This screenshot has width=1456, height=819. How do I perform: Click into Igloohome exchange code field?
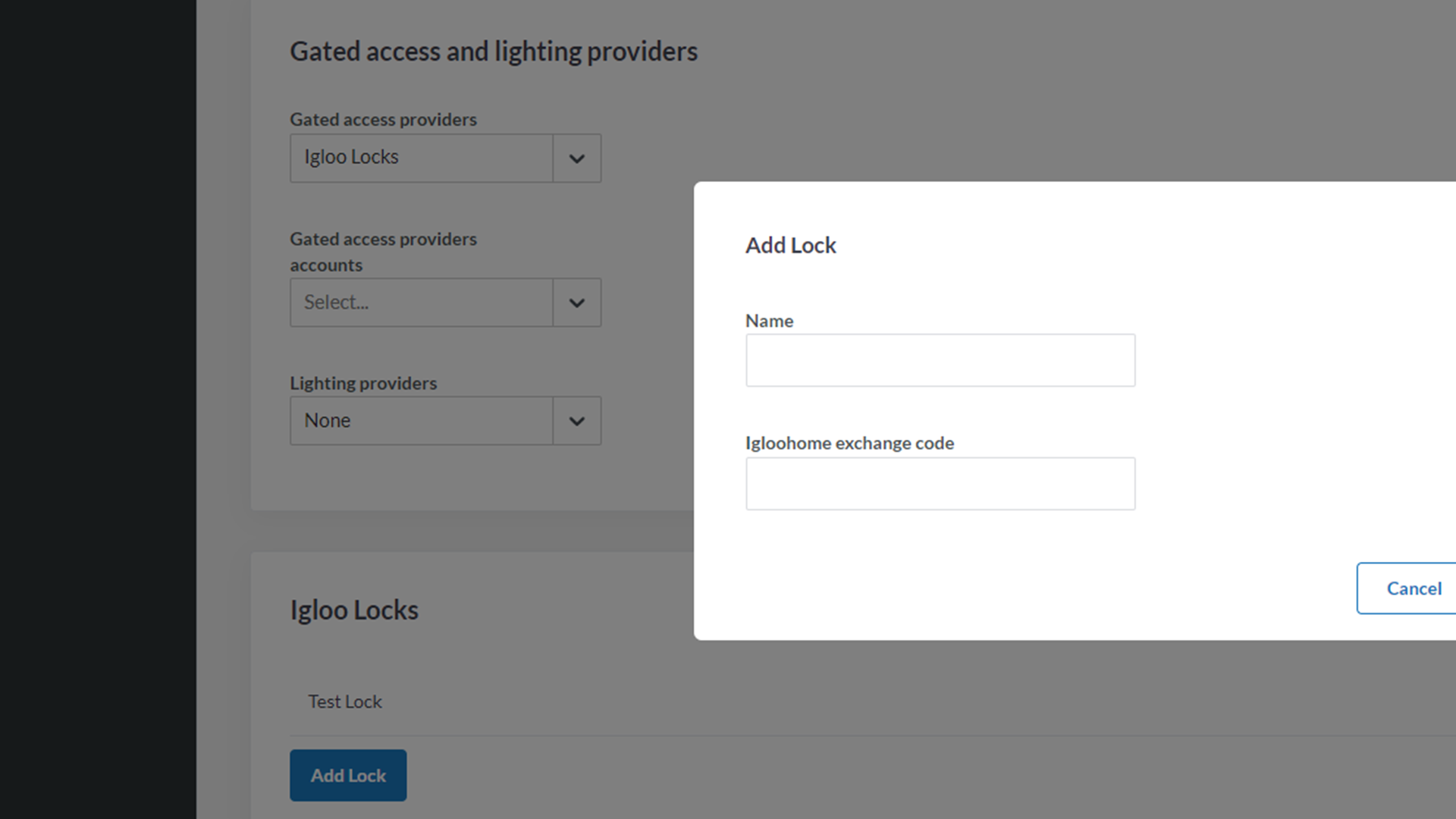click(940, 484)
